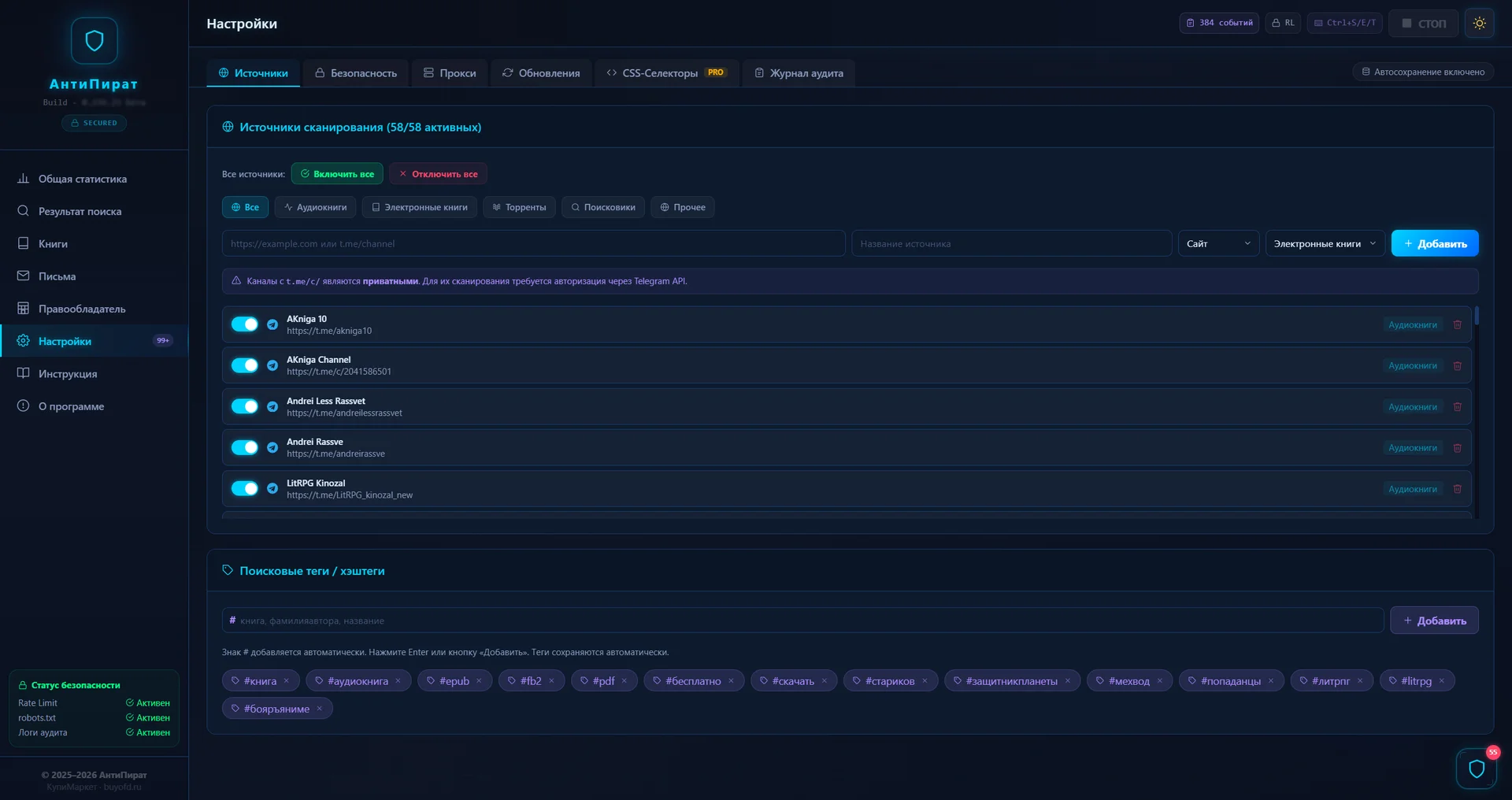Click the Название источника input field
Viewport: 1512px width, 800px height.
[x=1011, y=243]
